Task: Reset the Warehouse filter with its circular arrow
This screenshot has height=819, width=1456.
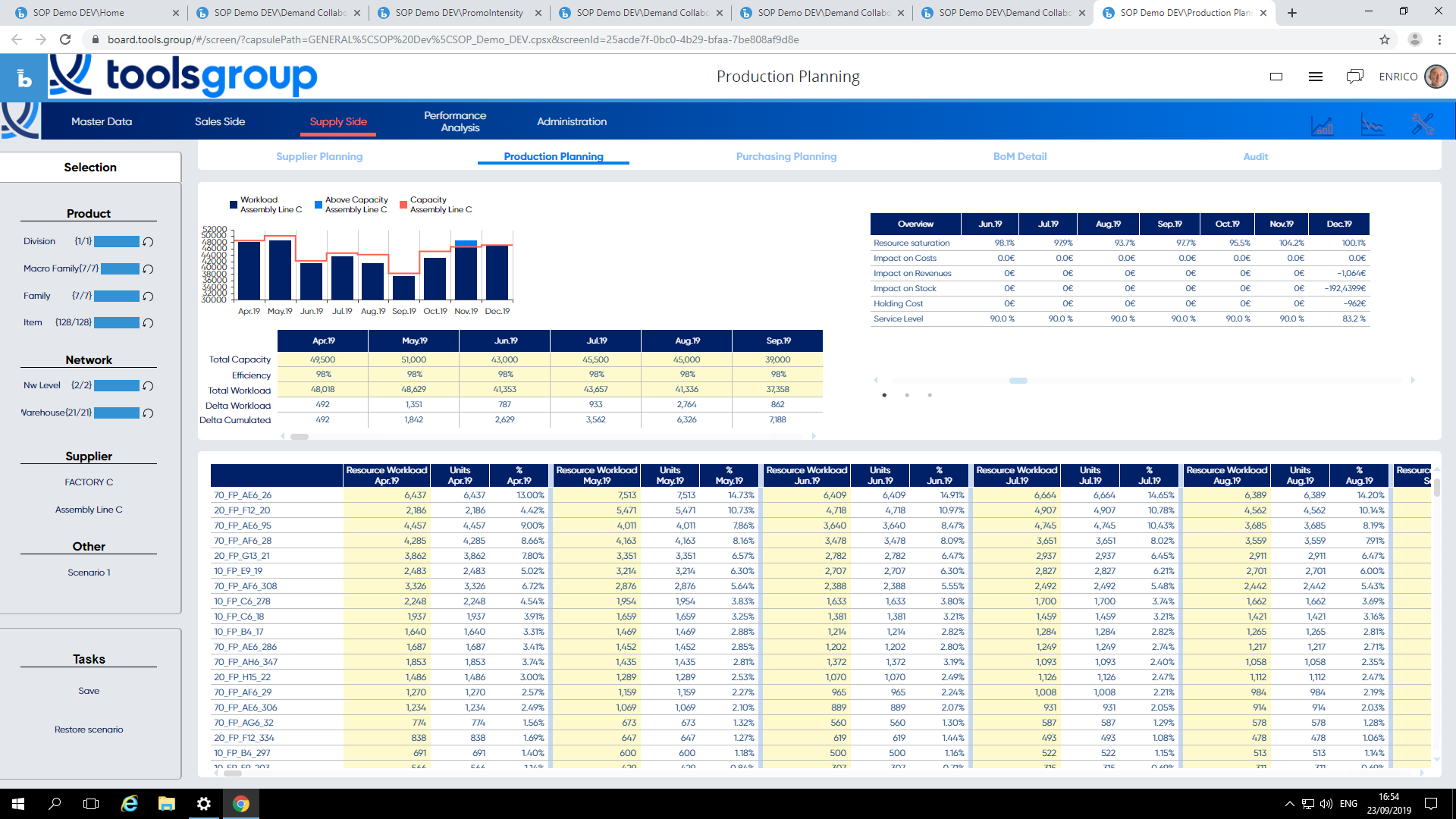Action: tap(149, 413)
